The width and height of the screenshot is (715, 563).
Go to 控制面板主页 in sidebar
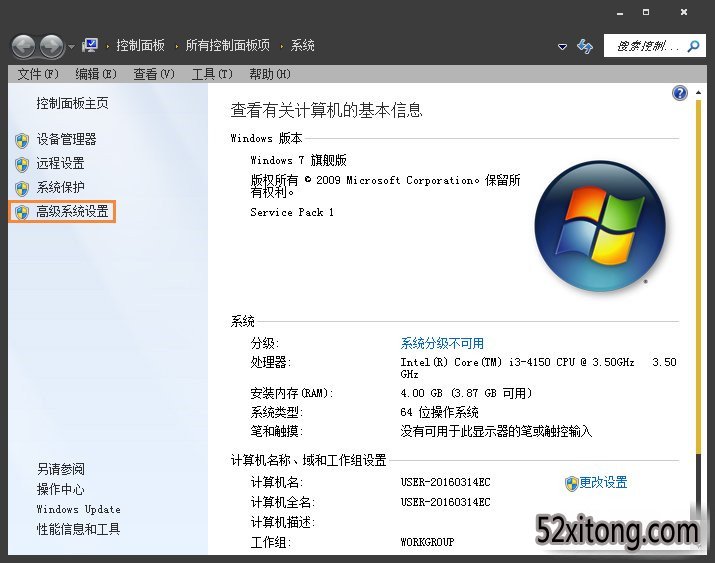point(73,103)
